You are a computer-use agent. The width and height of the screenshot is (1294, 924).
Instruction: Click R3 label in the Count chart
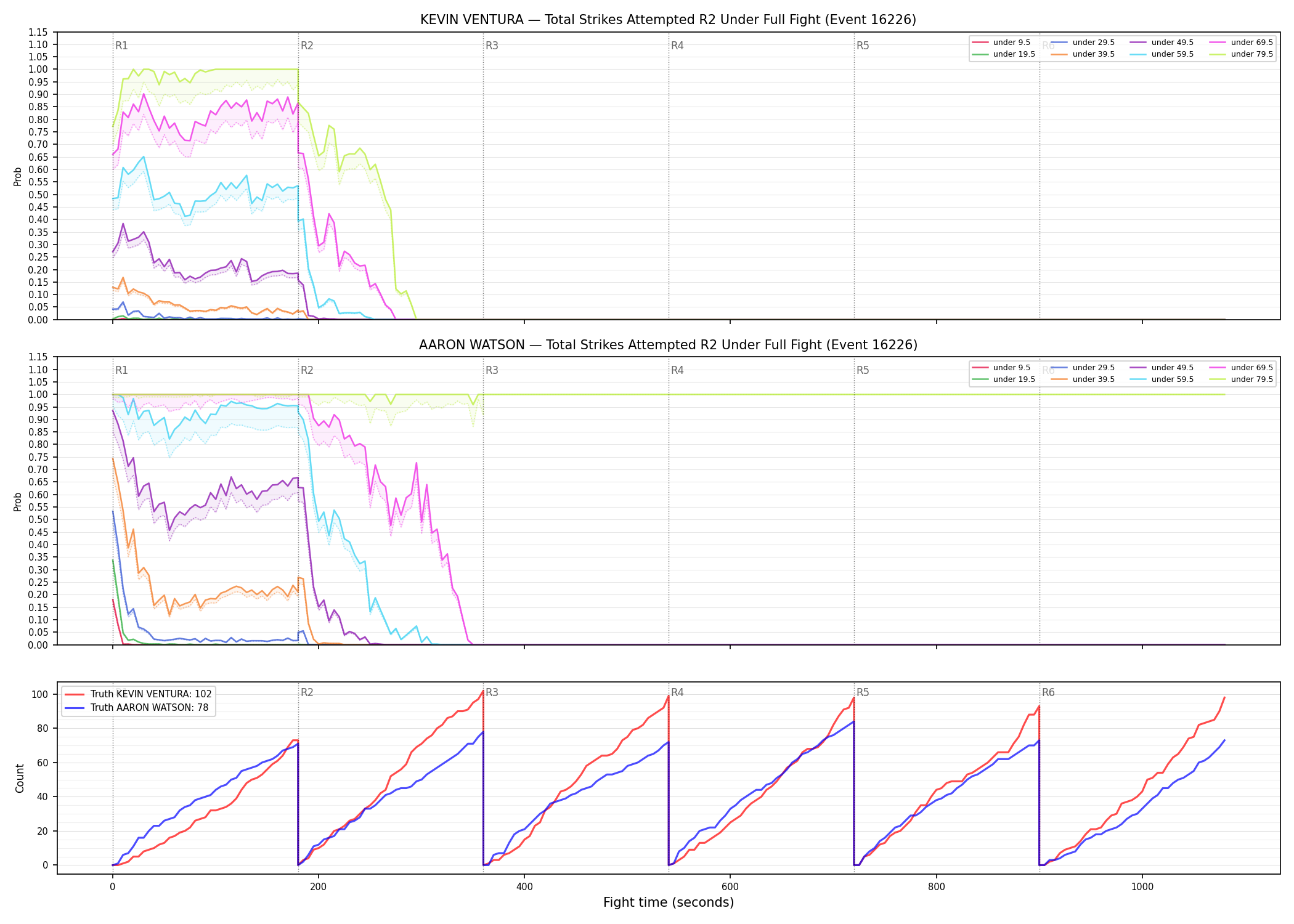(x=492, y=692)
